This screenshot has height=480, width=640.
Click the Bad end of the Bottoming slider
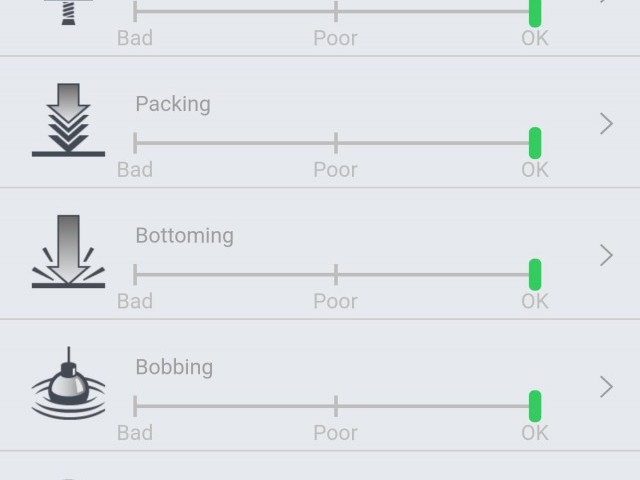(136, 274)
